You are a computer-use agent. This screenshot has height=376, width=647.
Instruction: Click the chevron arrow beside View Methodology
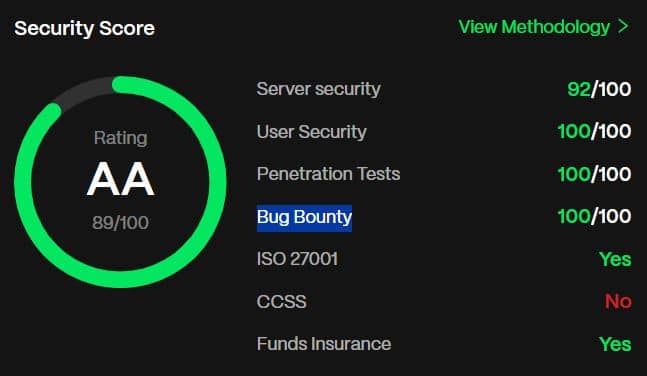623,26
